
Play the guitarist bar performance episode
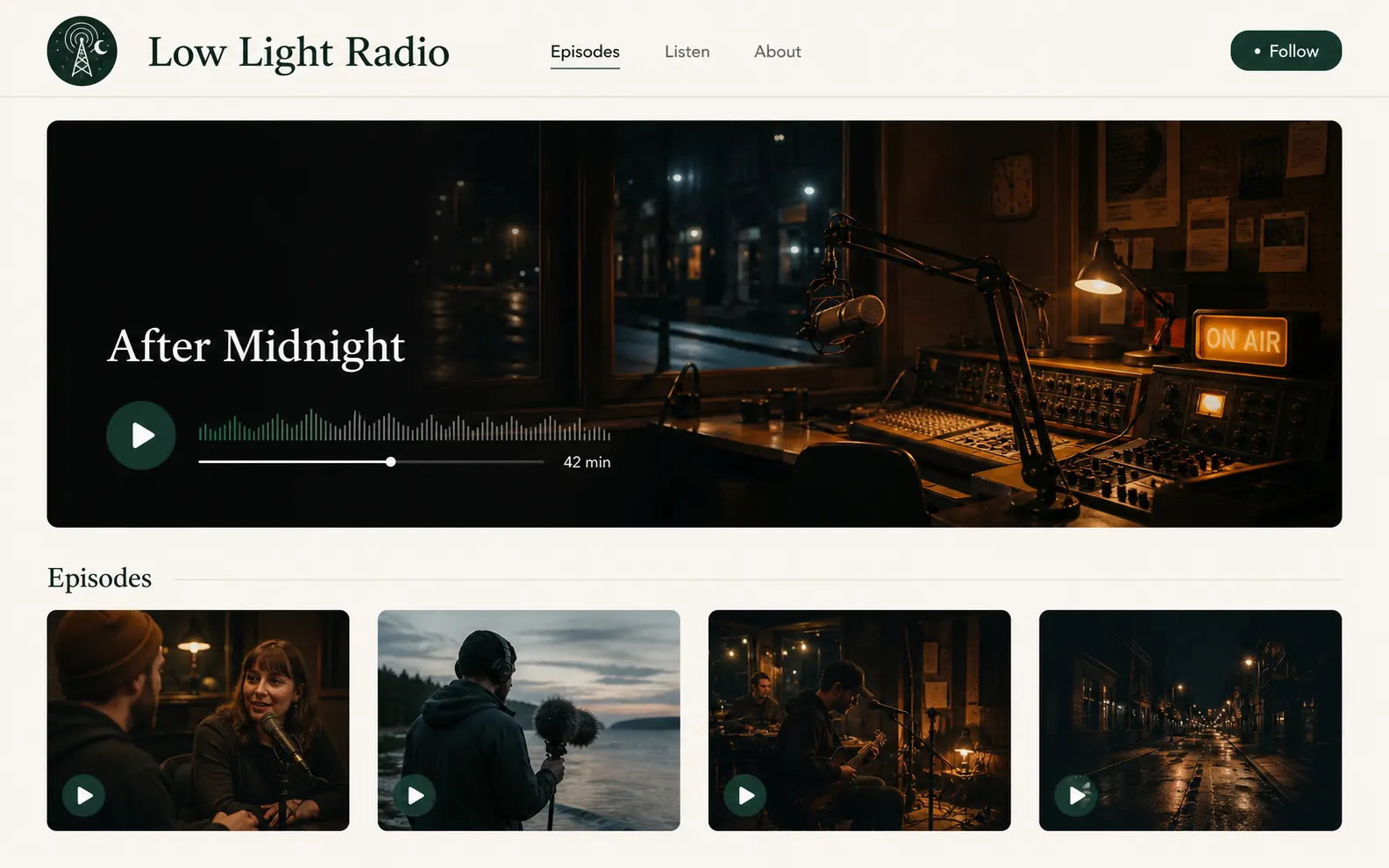[745, 795]
